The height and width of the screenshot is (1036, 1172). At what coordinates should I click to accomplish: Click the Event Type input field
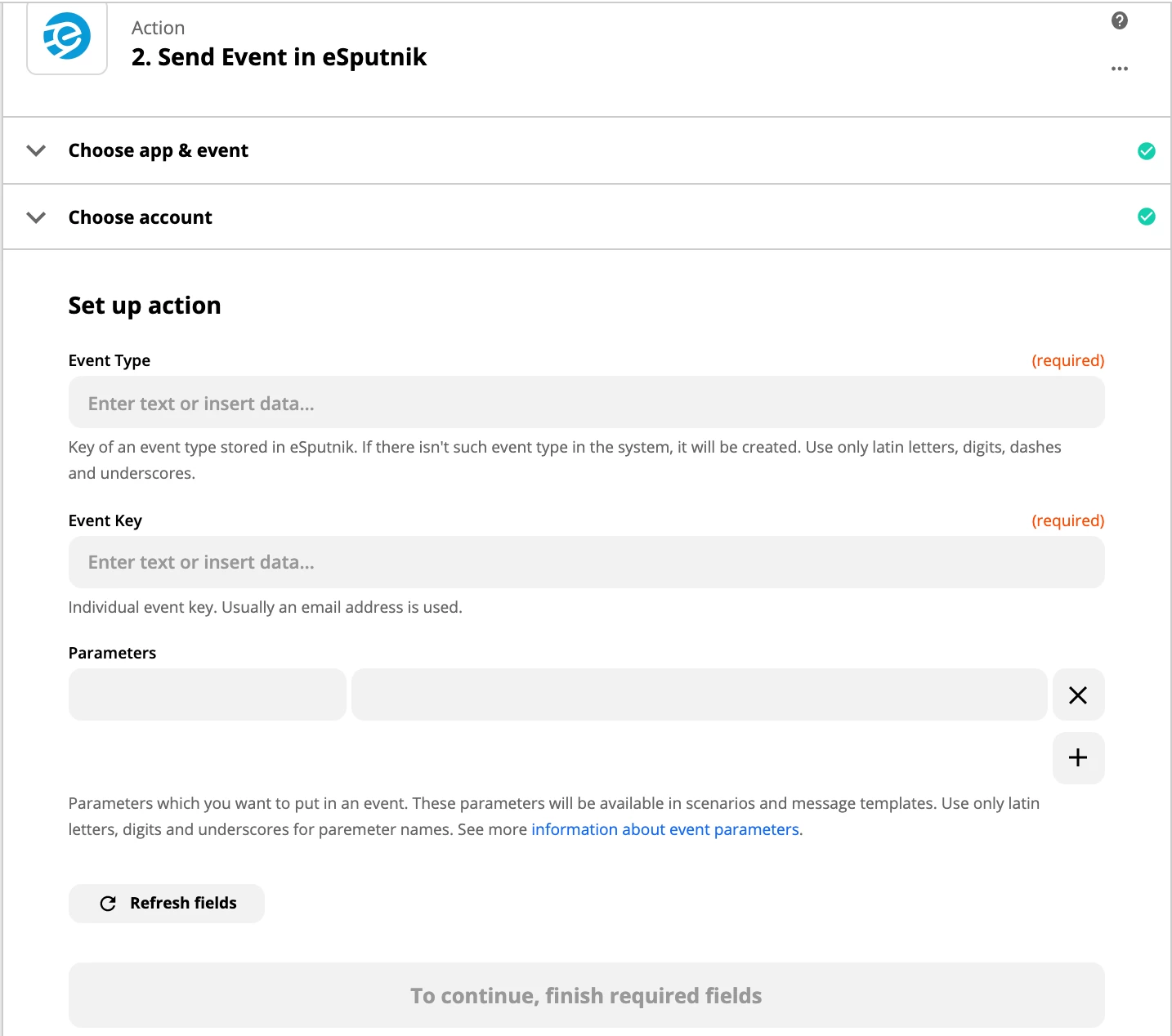pyautogui.click(x=586, y=403)
